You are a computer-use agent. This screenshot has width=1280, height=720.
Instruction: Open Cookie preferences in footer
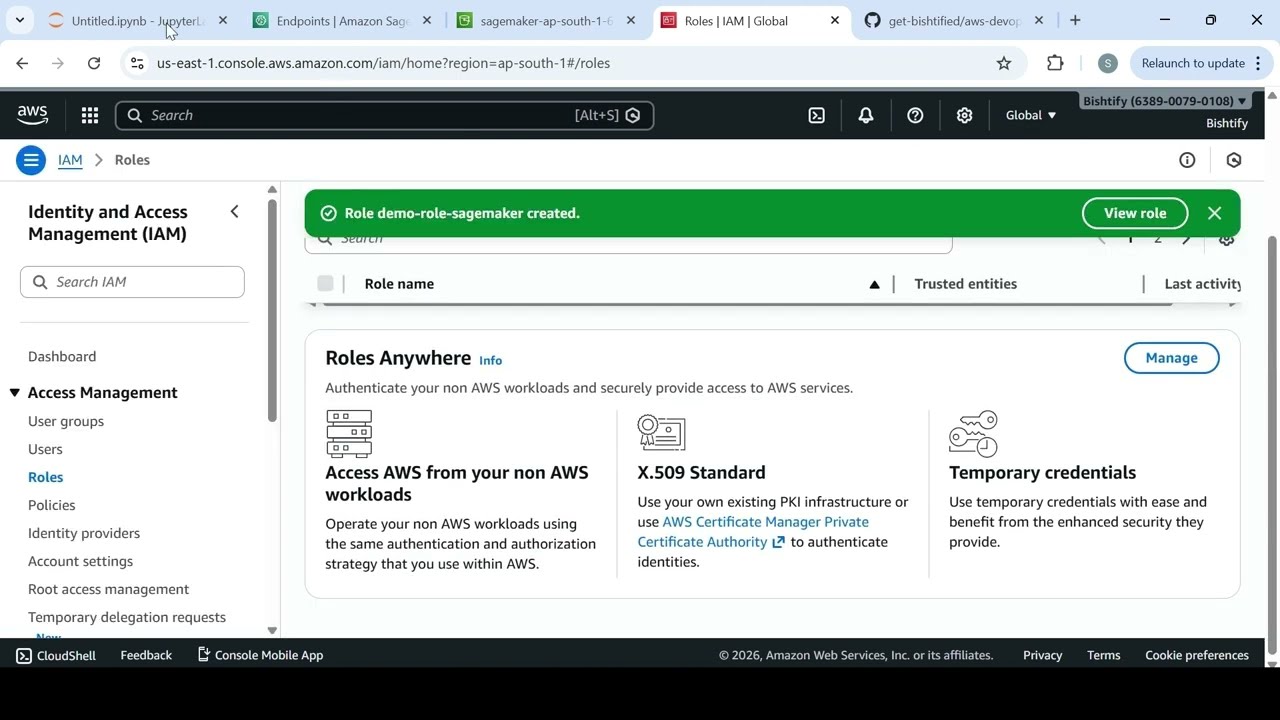click(1196, 655)
